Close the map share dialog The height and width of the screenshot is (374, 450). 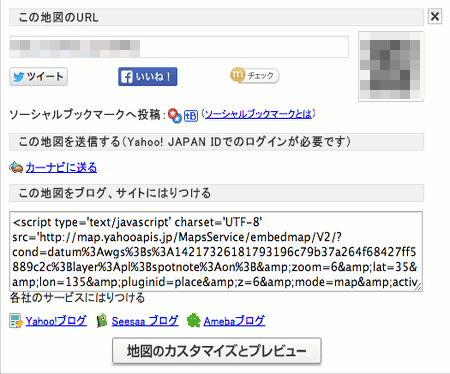click(435, 16)
